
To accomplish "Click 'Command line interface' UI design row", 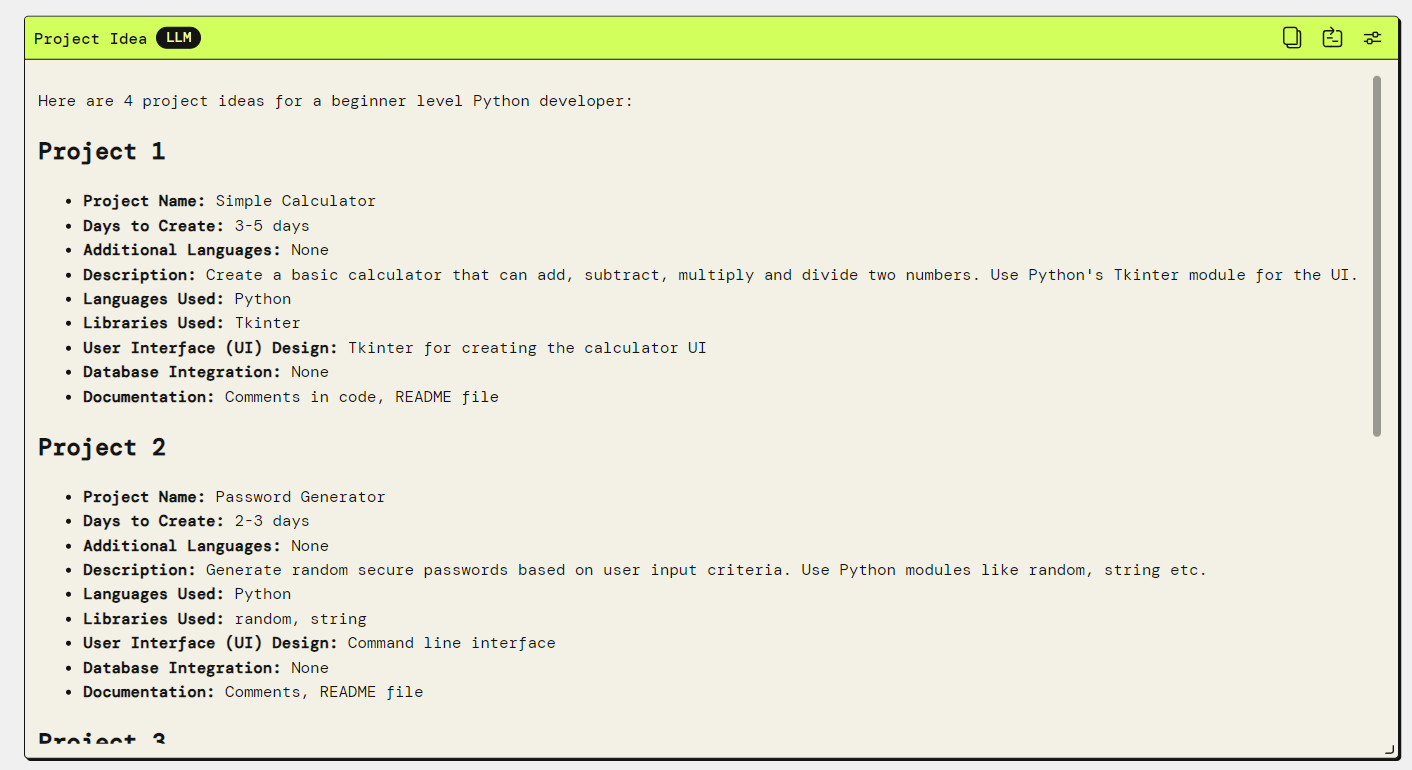I will (319, 643).
